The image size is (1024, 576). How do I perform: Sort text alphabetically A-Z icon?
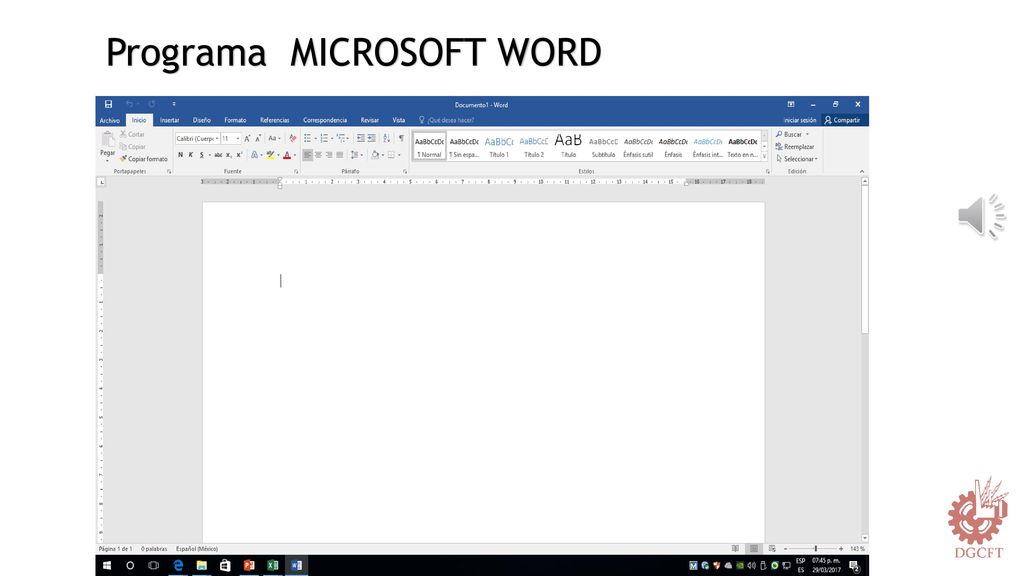pyautogui.click(x=386, y=138)
